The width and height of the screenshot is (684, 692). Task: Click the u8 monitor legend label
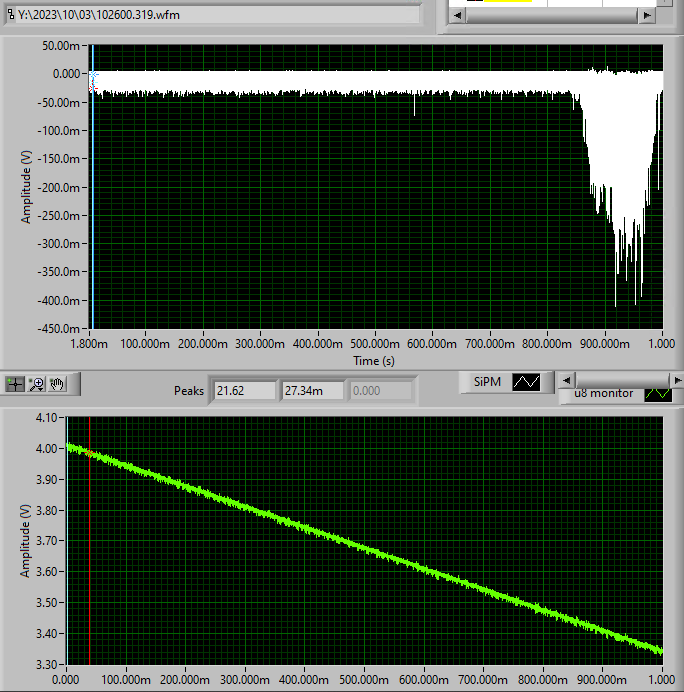[x=604, y=393]
